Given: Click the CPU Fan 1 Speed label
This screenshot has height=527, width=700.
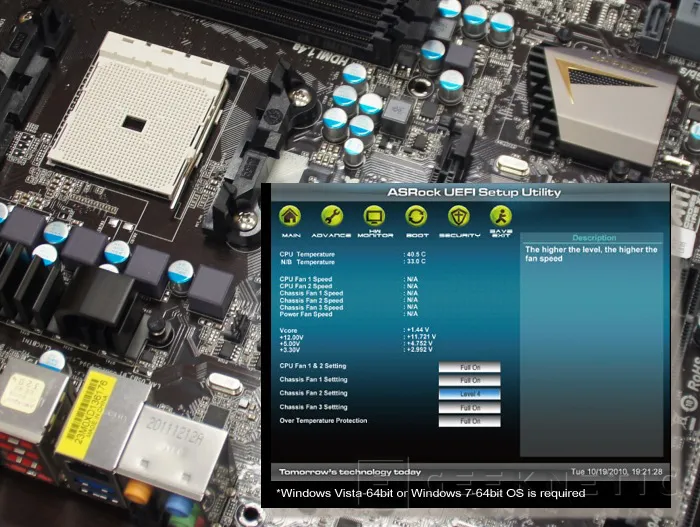Looking at the screenshot, I should [x=306, y=279].
